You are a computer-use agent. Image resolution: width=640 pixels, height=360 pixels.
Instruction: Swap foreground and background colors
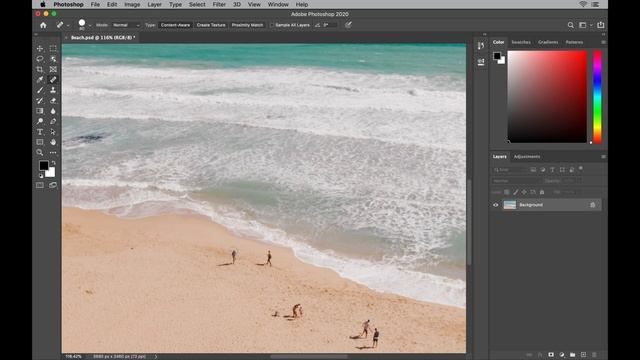pos(53,163)
